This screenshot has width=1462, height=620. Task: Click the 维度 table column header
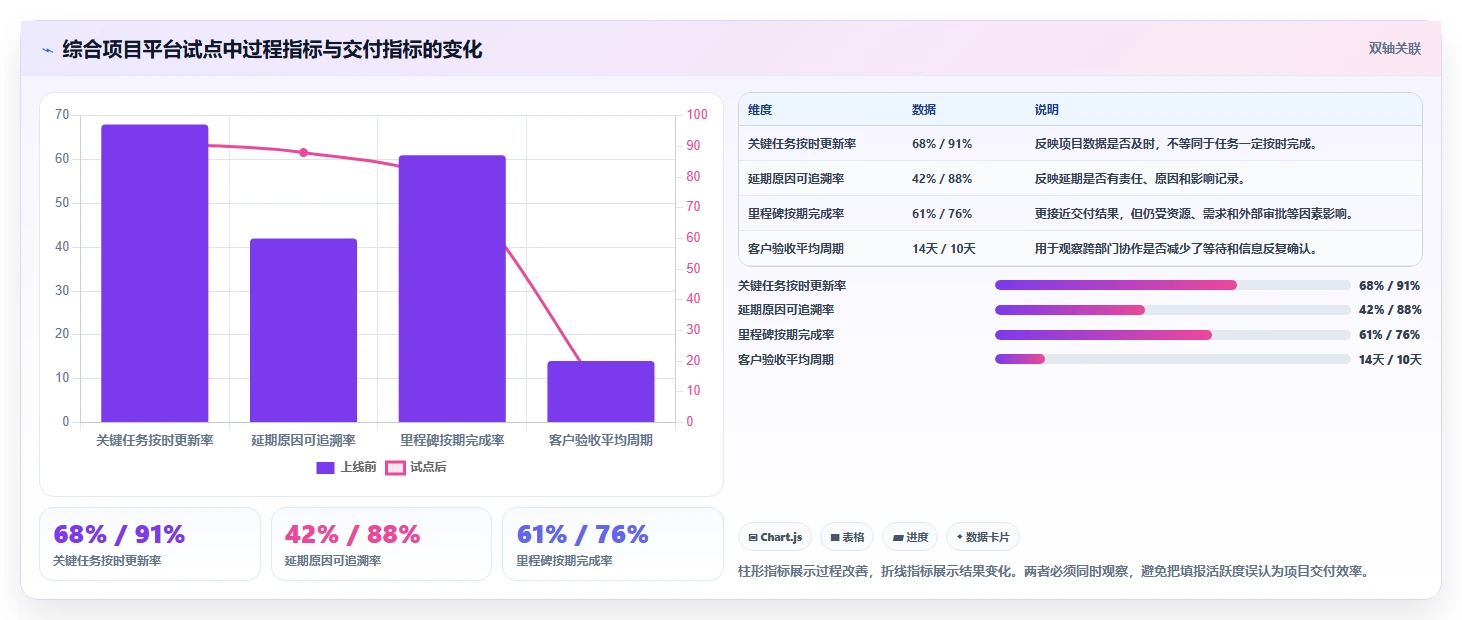760,110
